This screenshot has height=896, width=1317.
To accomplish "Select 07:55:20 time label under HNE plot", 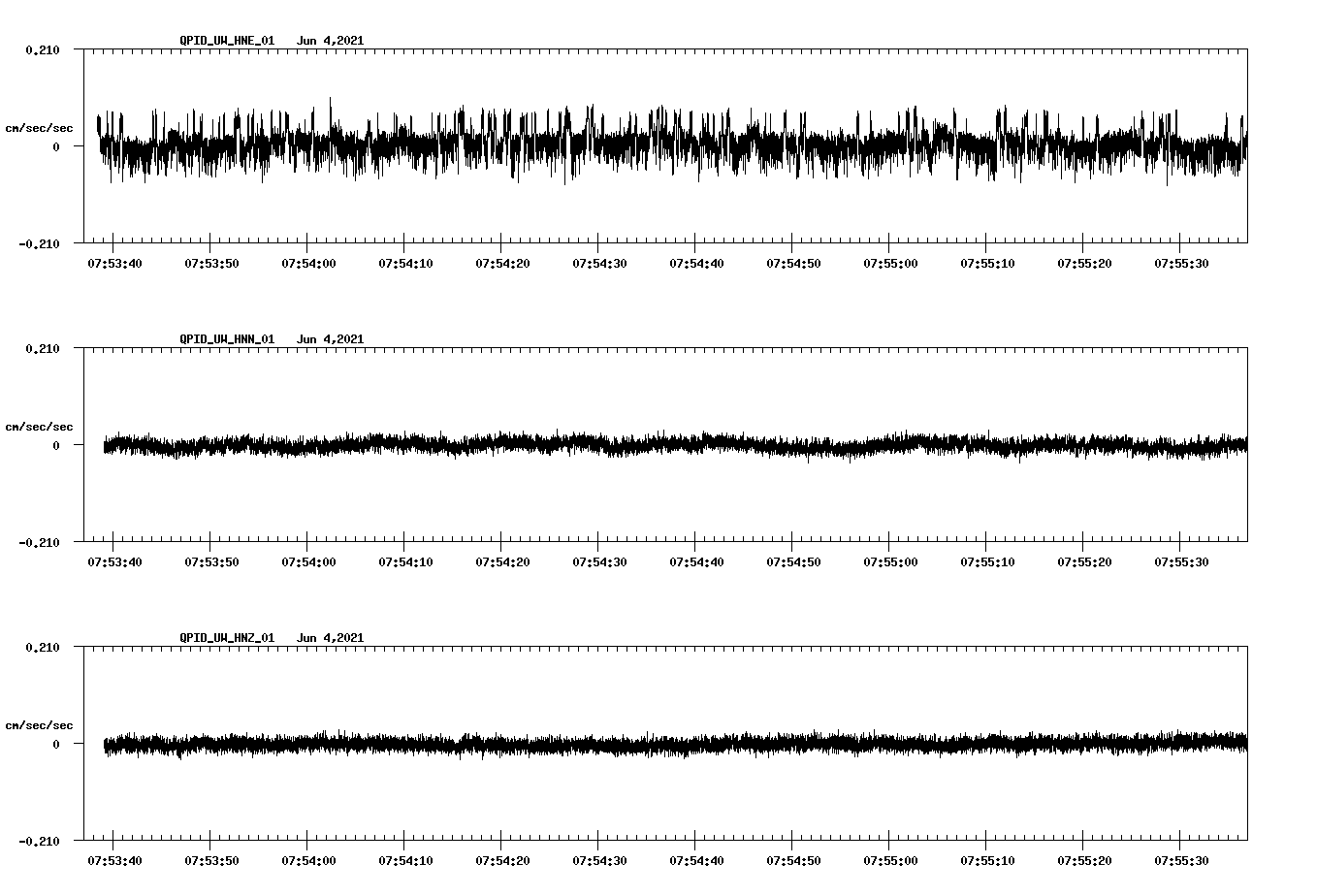I will coord(1084,264).
